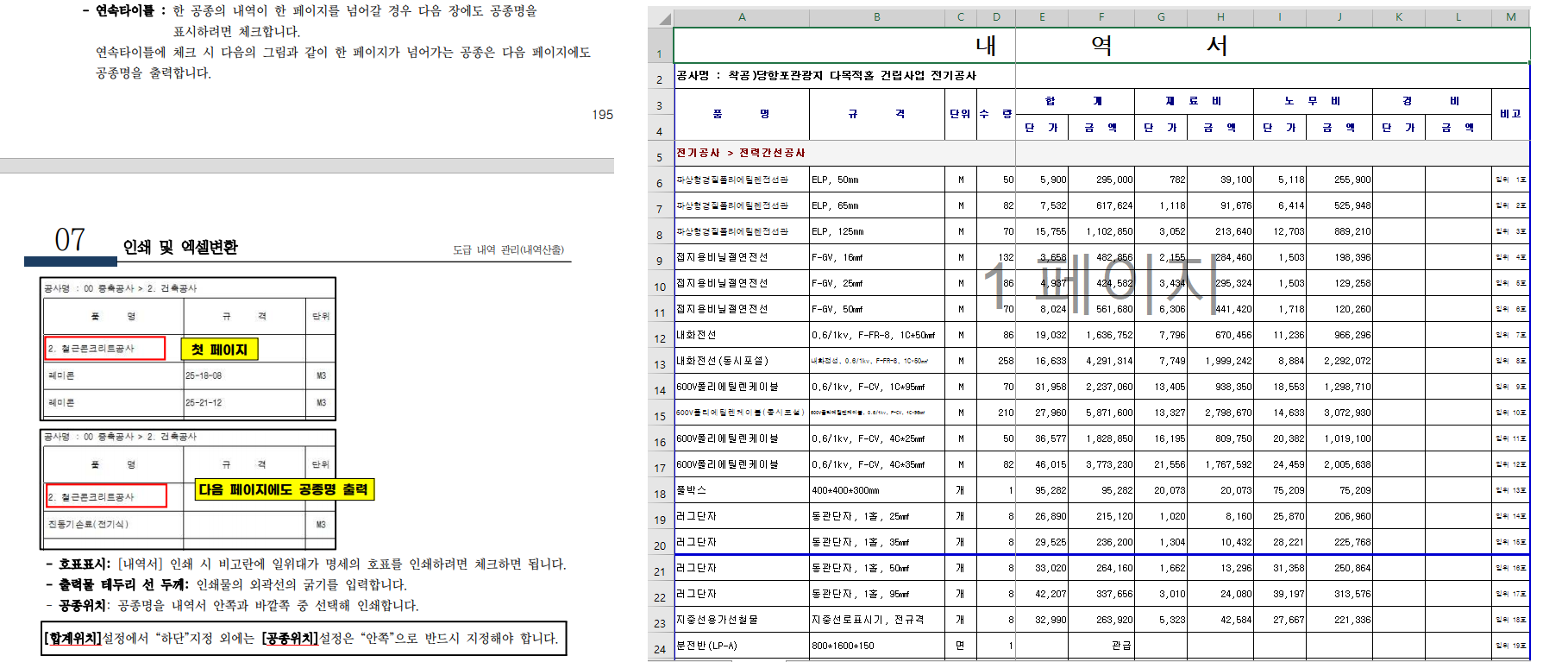
Task: Select column A header
Action: [x=741, y=17]
